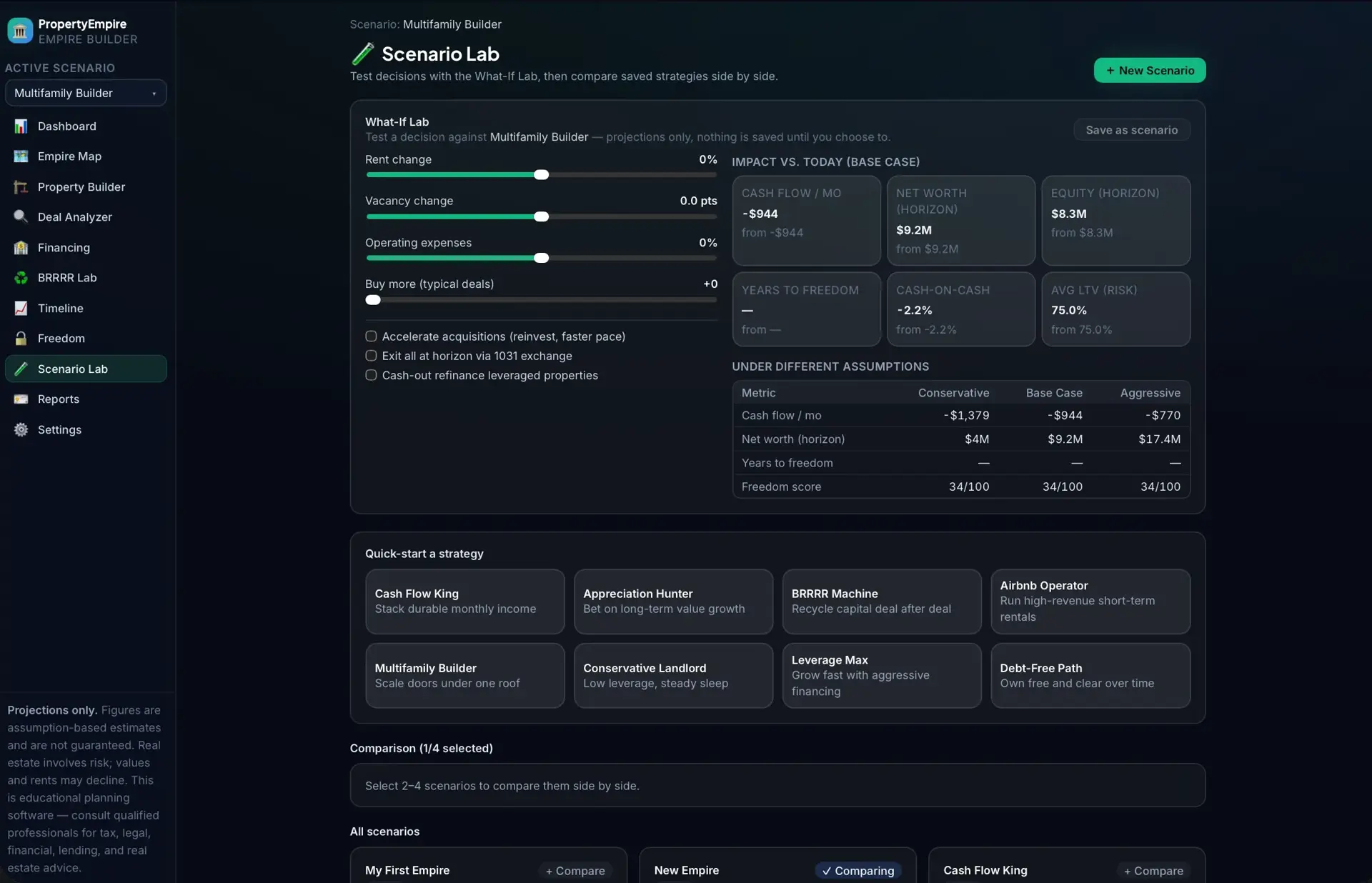Image resolution: width=1372 pixels, height=883 pixels.
Task: Open Financing using its bank icon
Action: tap(21, 248)
